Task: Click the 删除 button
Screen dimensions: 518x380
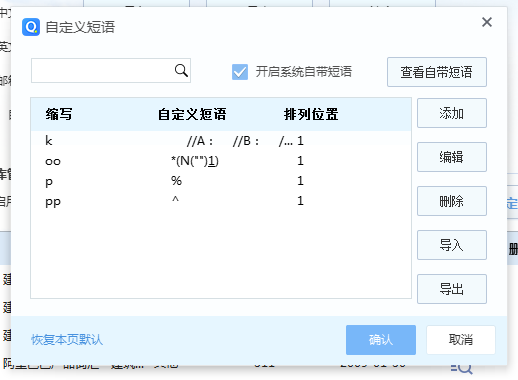Action: click(452, 201)
